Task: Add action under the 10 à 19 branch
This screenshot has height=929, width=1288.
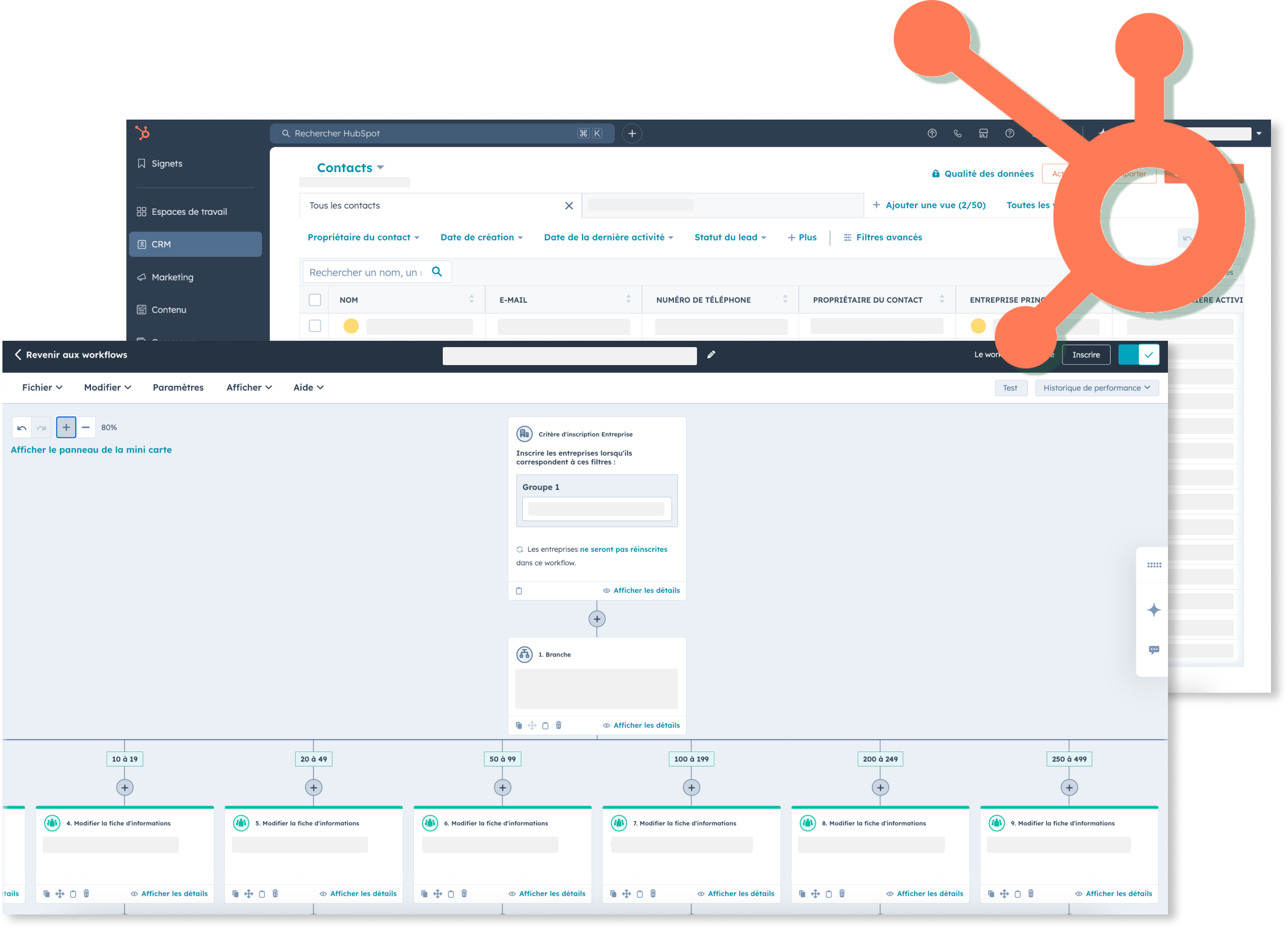Action: pyautogui.click(x=124, y=788)
